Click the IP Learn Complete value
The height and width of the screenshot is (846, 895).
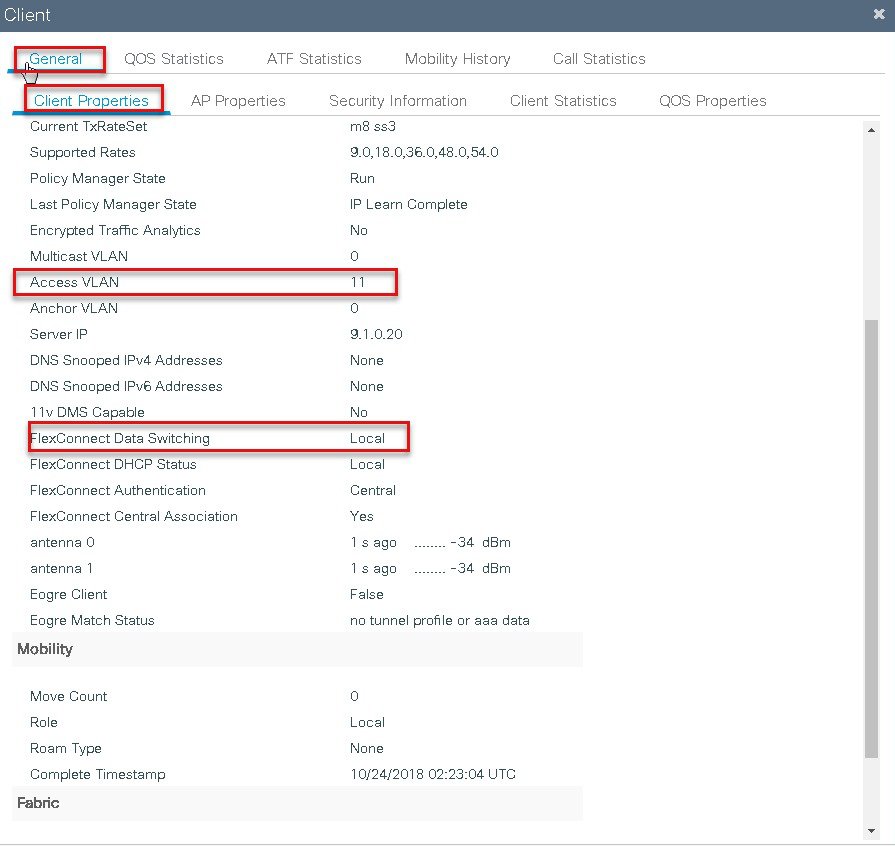[x=409, y=204]
